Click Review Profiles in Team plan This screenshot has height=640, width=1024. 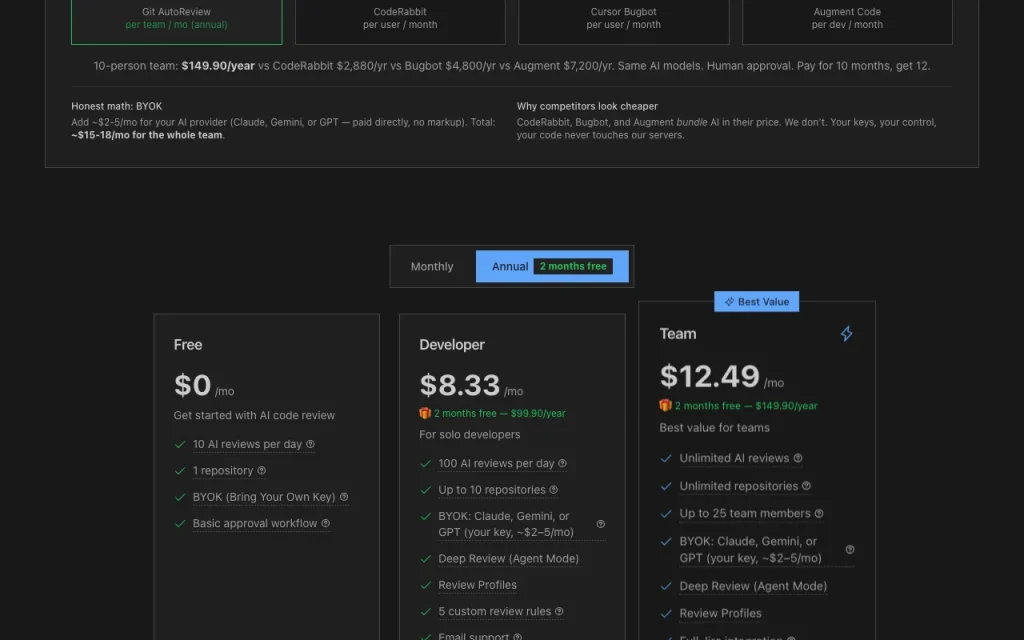coord(720,613)
